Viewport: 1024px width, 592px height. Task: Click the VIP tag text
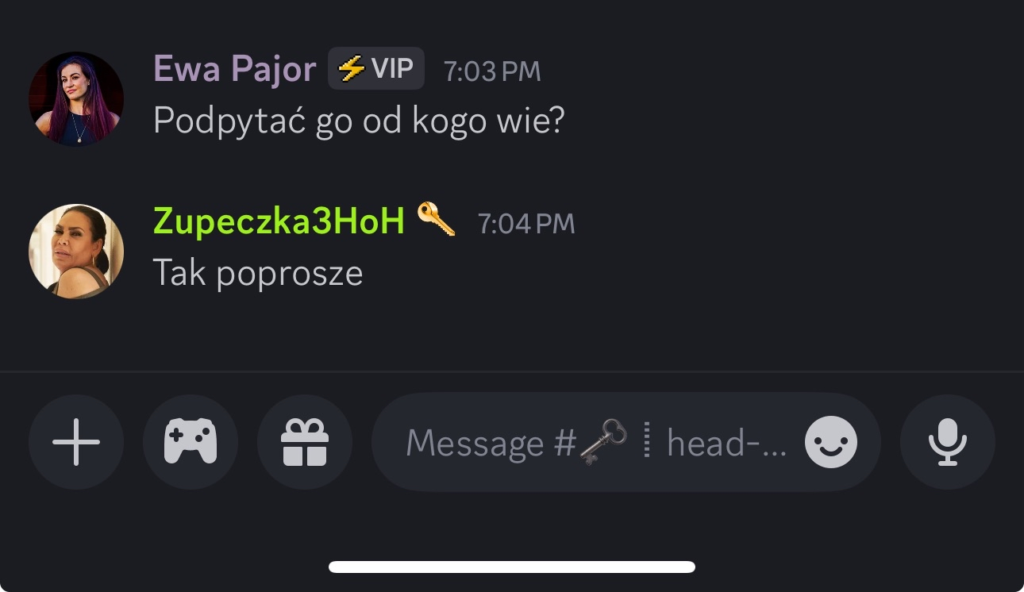(392, 69)
